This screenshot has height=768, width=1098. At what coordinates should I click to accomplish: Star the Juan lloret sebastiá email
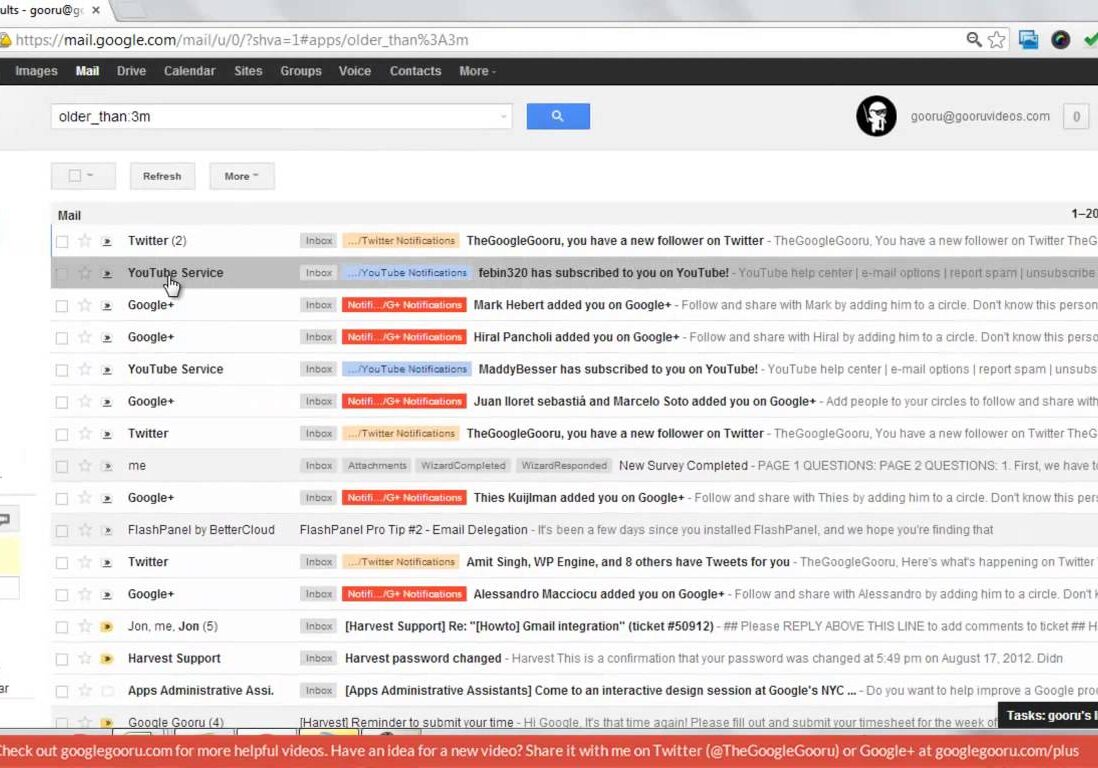pyautogui.click(x=85, y=401)
